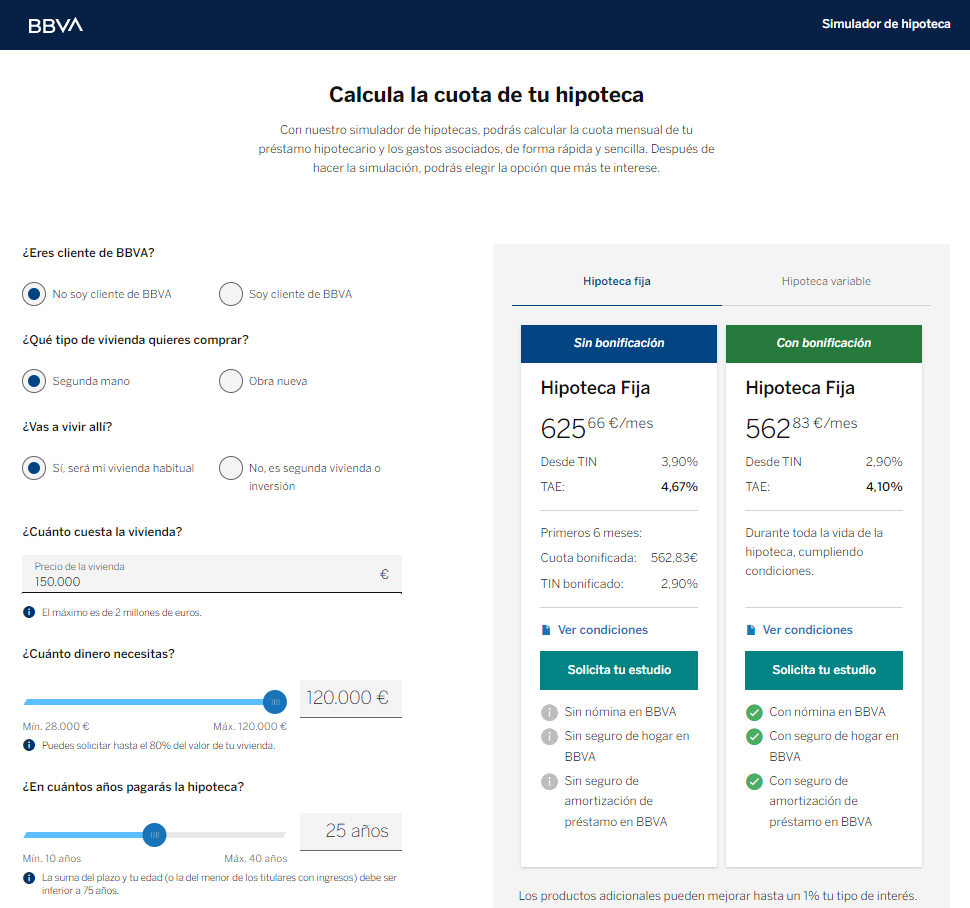Choose Obra nueva housing type
Screen dimensions: 970x908
pos(231,381)
